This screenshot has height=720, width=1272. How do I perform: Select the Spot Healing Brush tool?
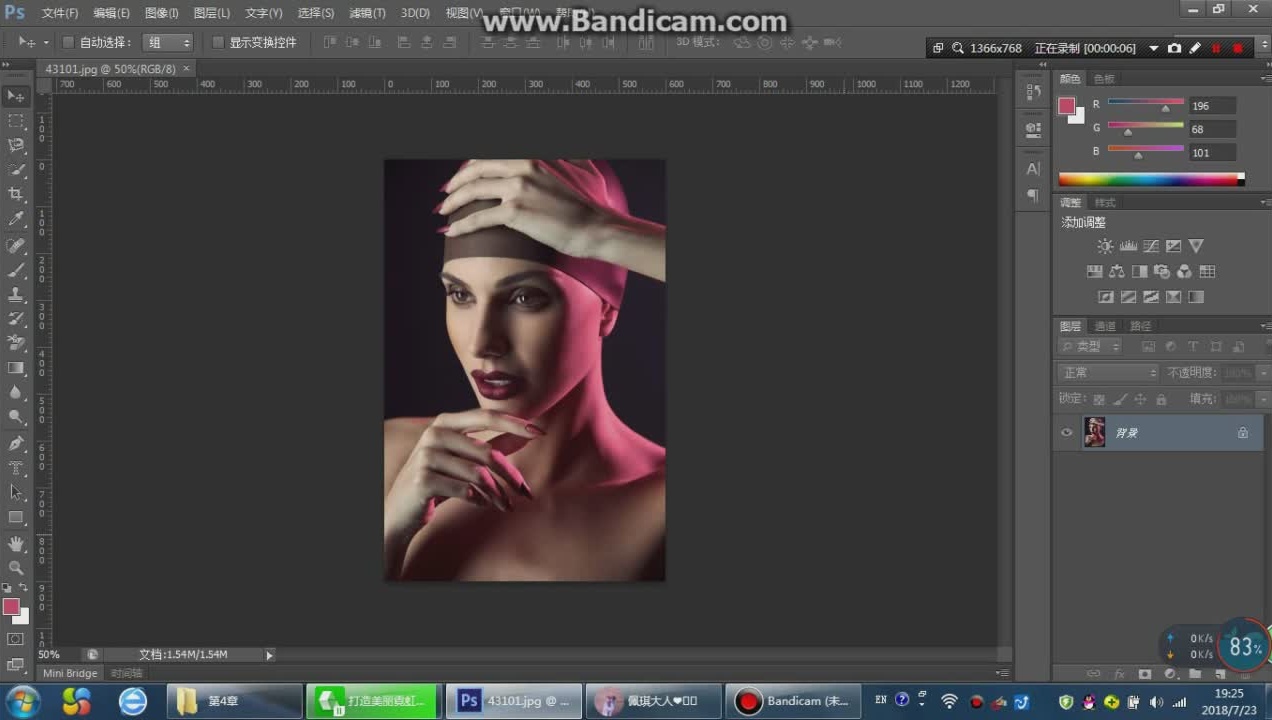click(x=16, y=245)
